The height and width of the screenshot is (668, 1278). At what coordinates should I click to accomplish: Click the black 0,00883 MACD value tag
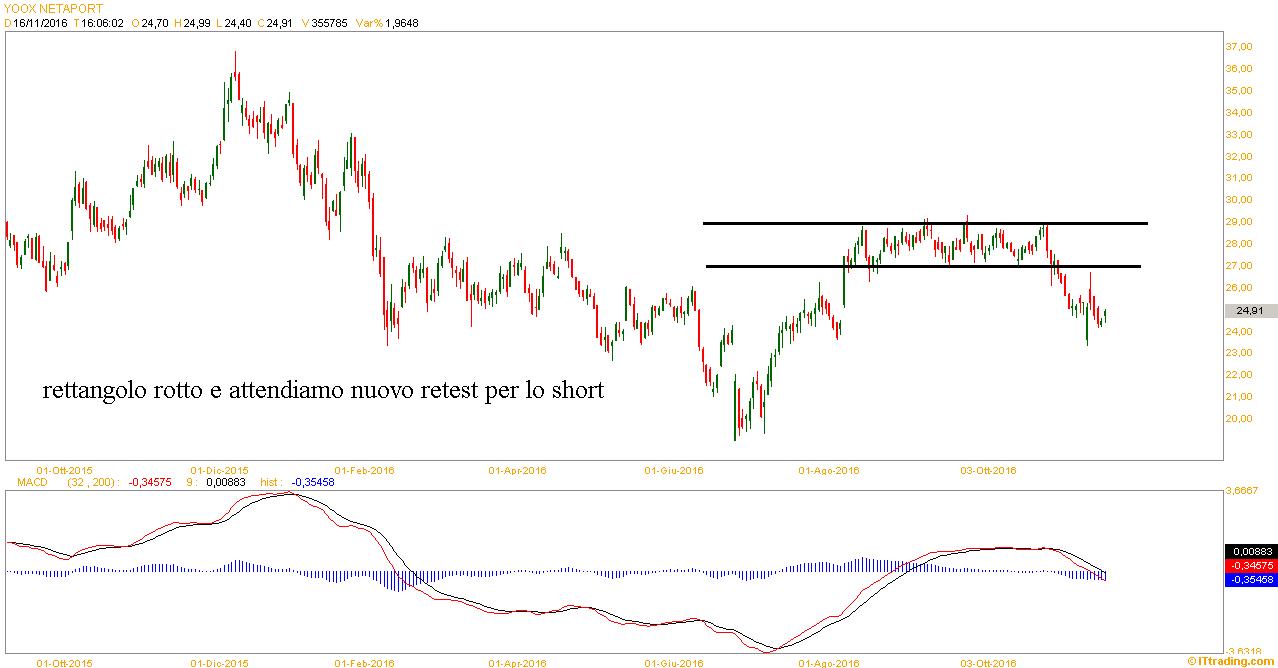click(x=1250, y=551)
